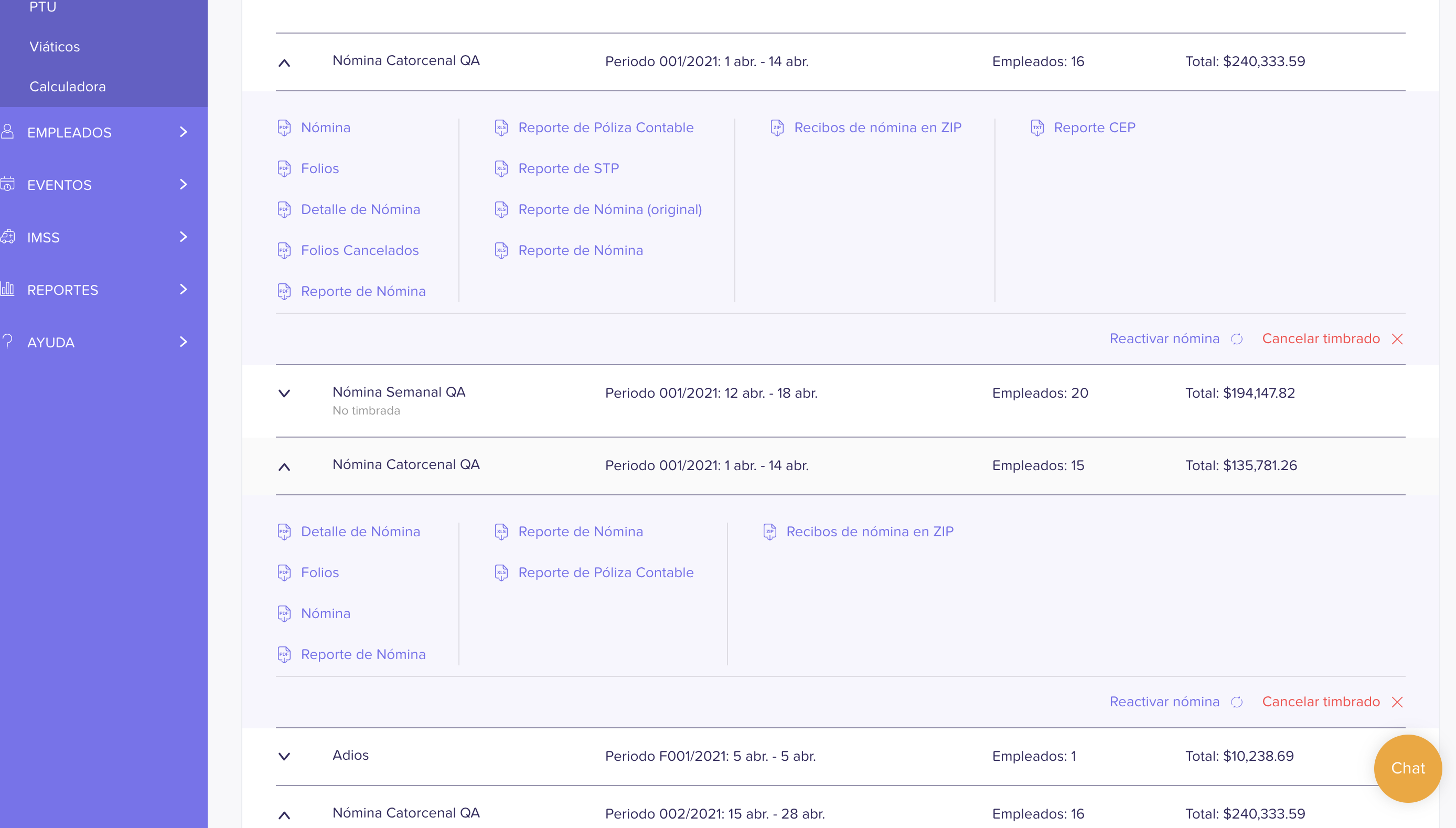
Task: Select the IMSS label in sidebar
Action: (43, 238)
